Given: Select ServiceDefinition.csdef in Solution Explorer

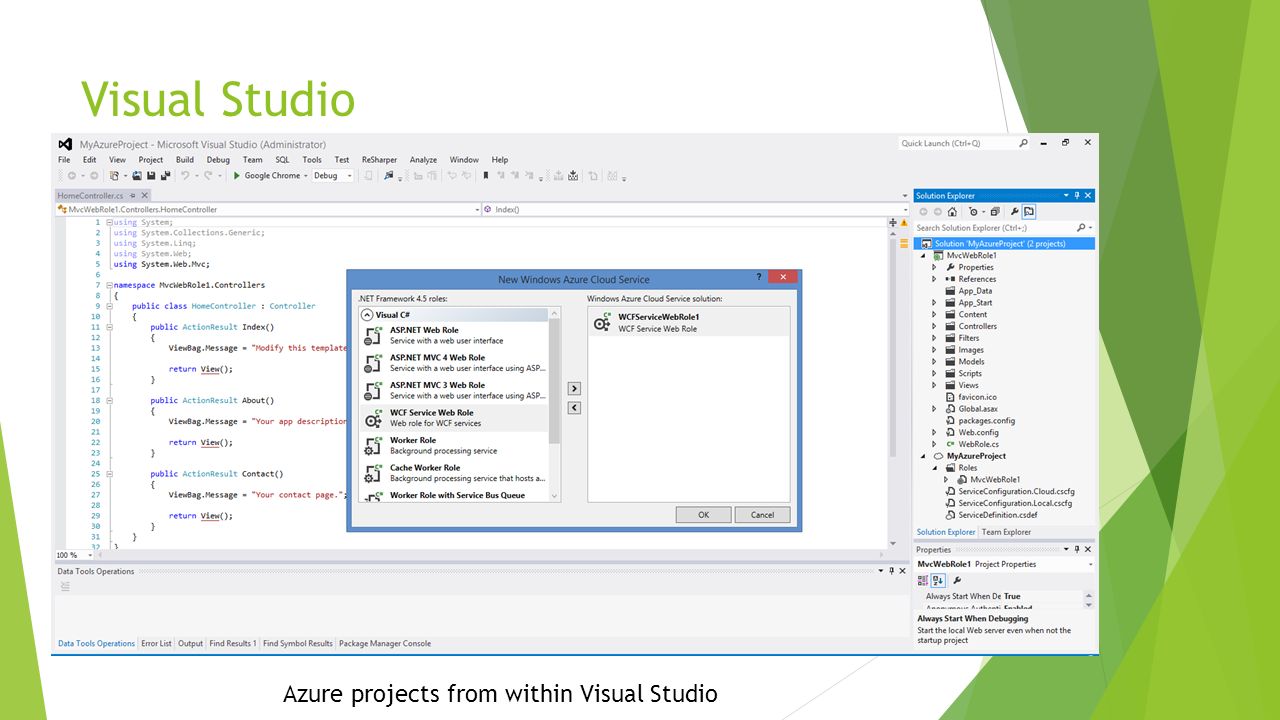Looking at the screenshot, I should pyautogui.click(x=998, y=515).
